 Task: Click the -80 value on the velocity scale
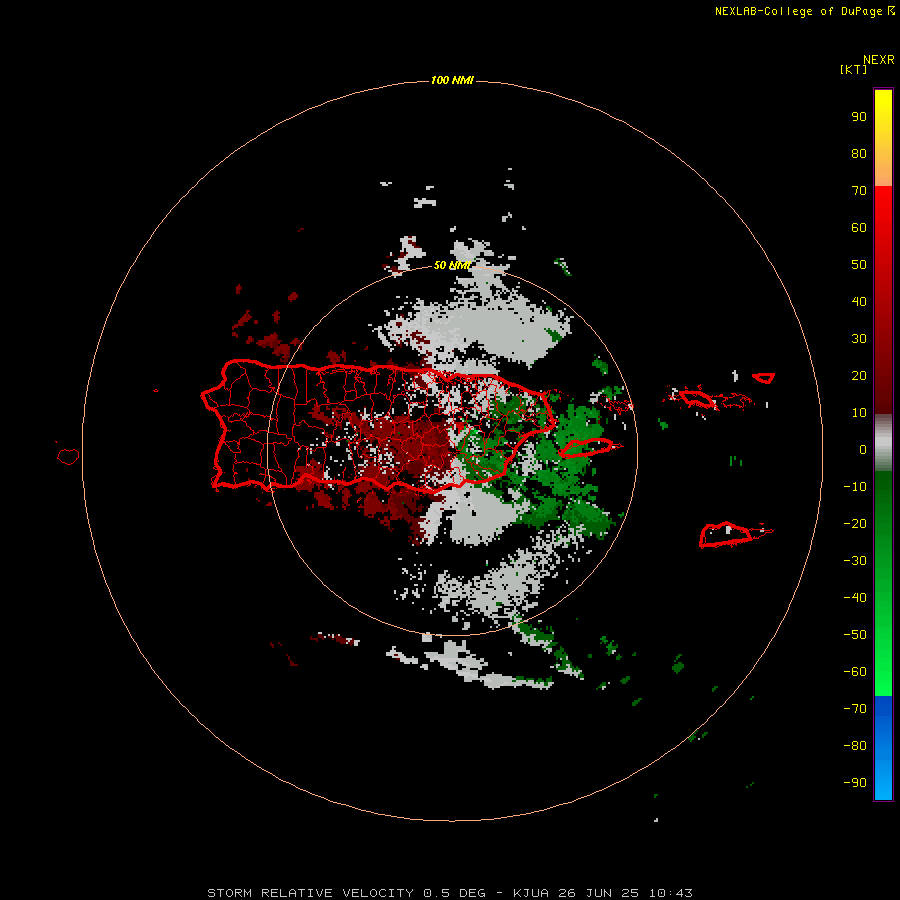tap(855, 746)
